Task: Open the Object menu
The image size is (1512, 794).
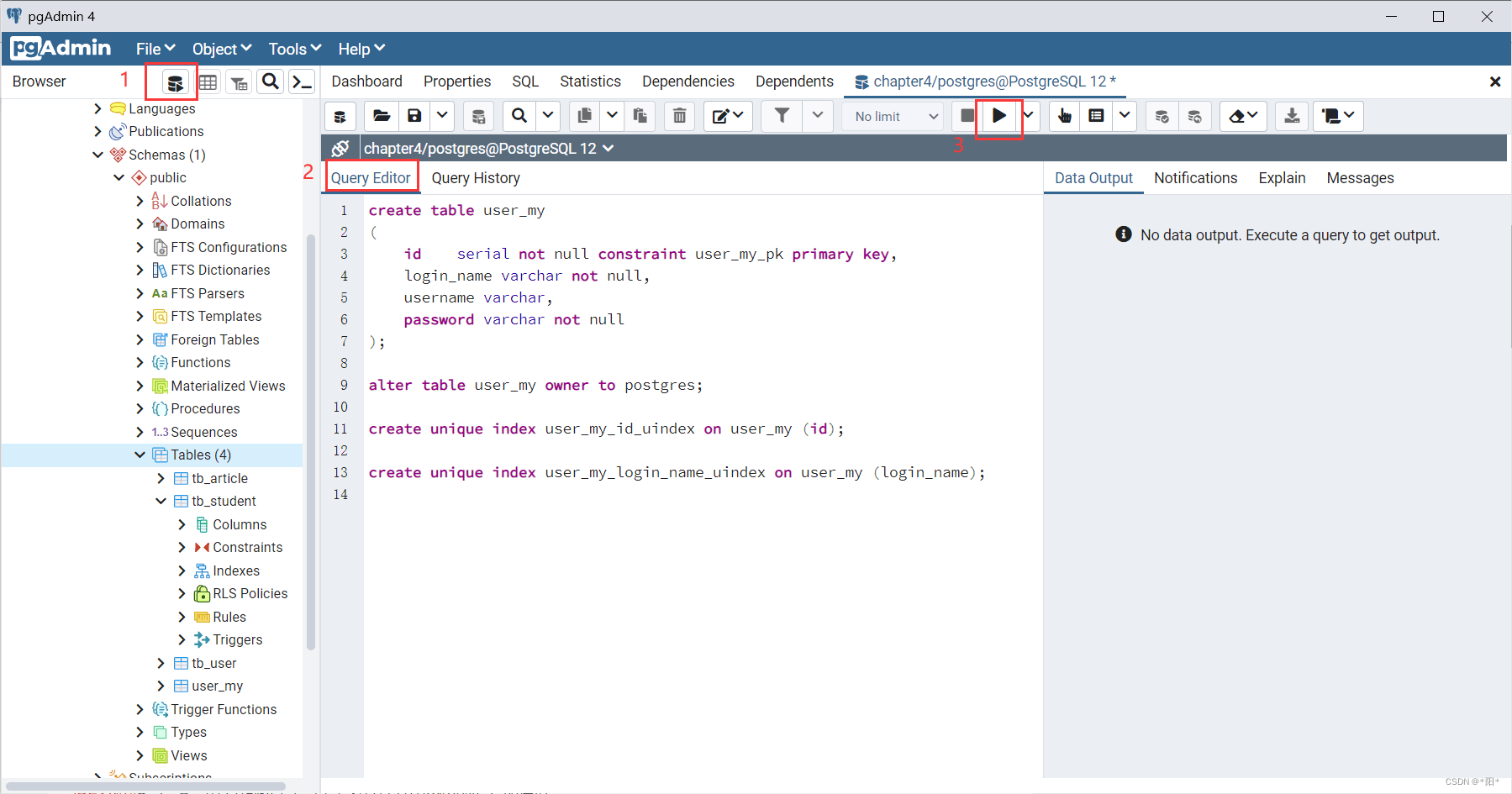Action: [x=222, y=49]
